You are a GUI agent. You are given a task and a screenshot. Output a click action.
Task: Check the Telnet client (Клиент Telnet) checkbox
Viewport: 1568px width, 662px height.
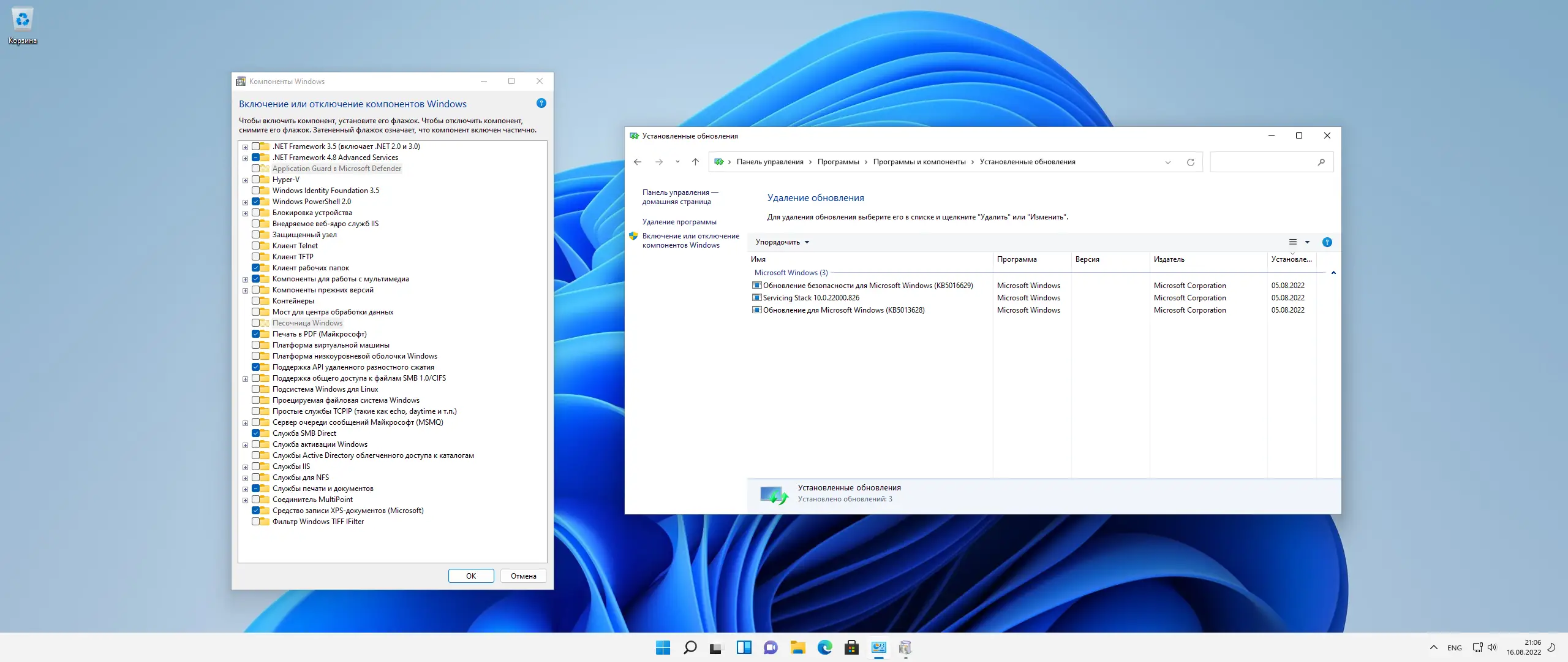click(255, 246)
